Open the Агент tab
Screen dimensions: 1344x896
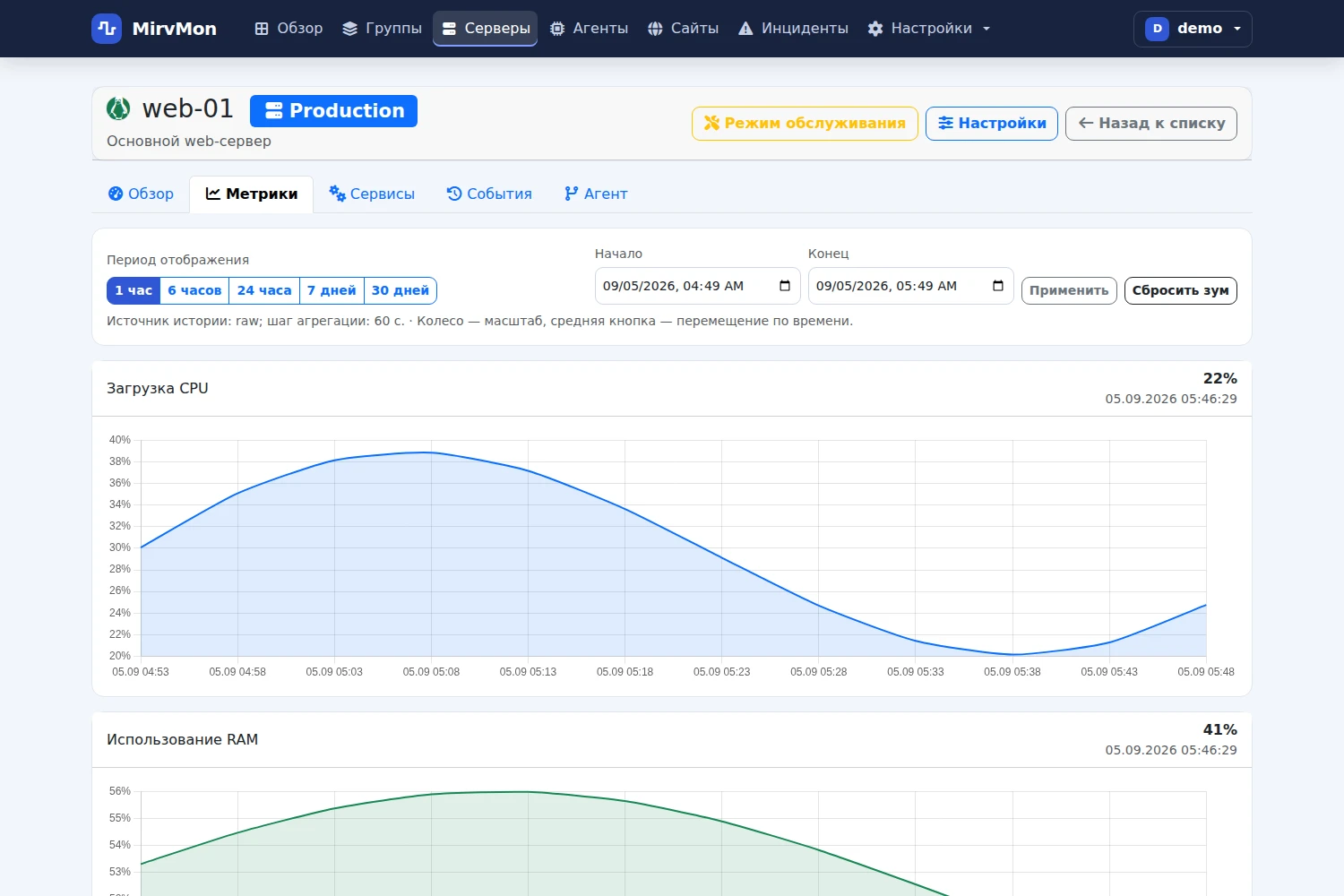596,194
